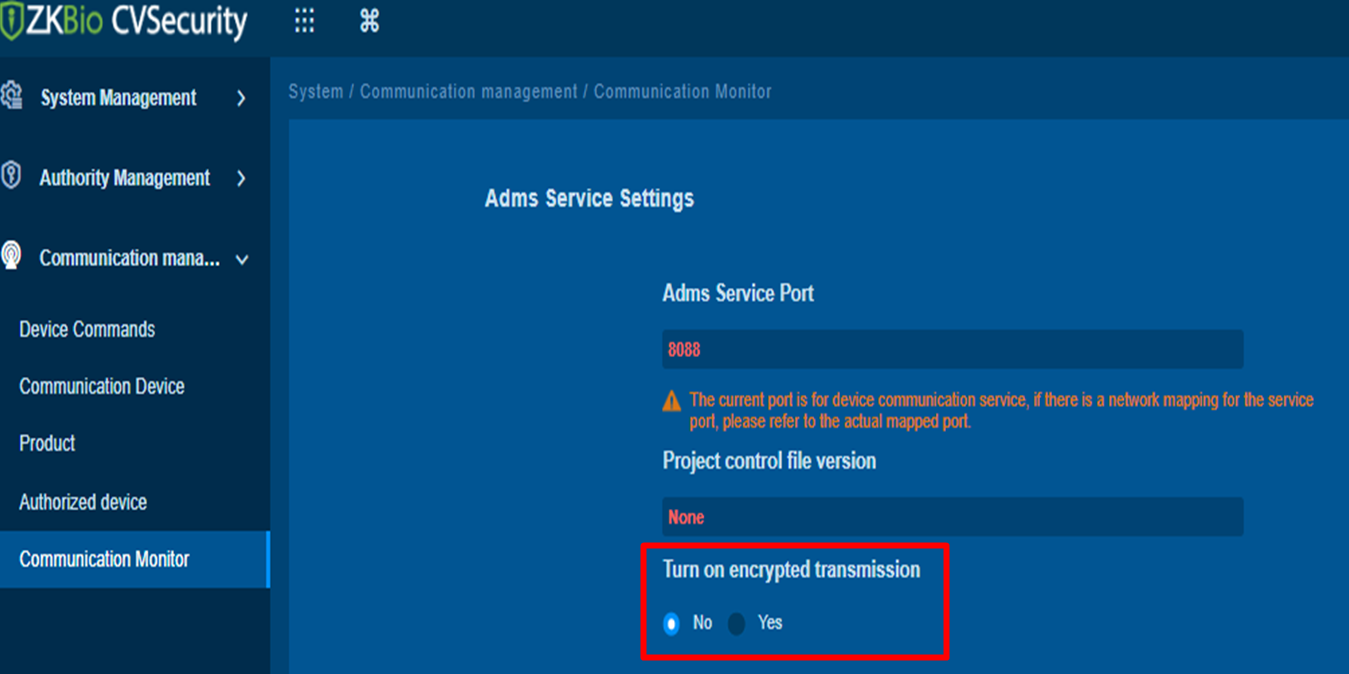
Task: Select No for encrypted transmission
Action: pyautogui.click(x=672, y=624)
